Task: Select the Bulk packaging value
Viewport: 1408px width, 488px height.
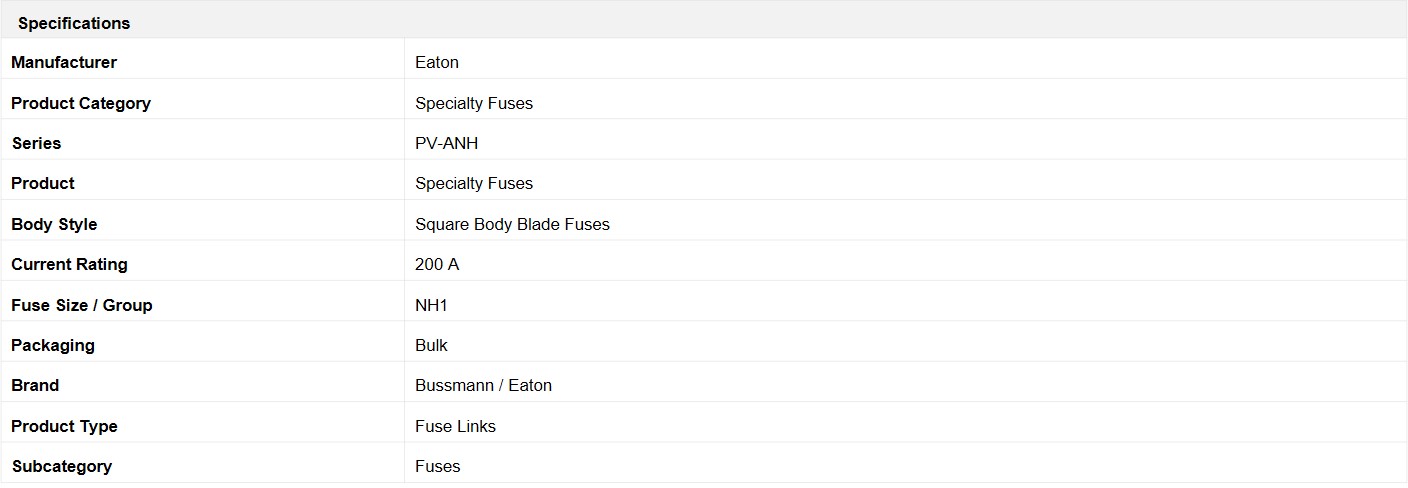Action: click(x=431, y=345)
